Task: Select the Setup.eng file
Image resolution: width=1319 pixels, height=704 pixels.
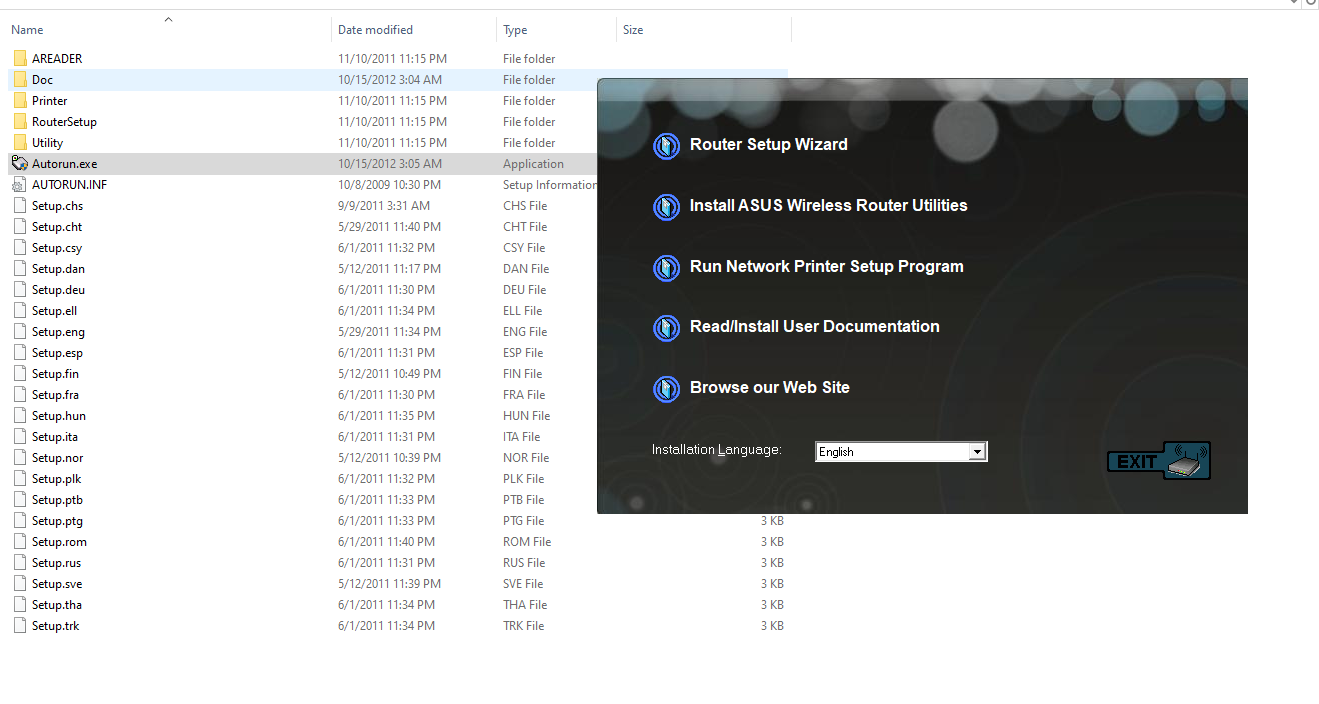Action: [x=58, y=332]
